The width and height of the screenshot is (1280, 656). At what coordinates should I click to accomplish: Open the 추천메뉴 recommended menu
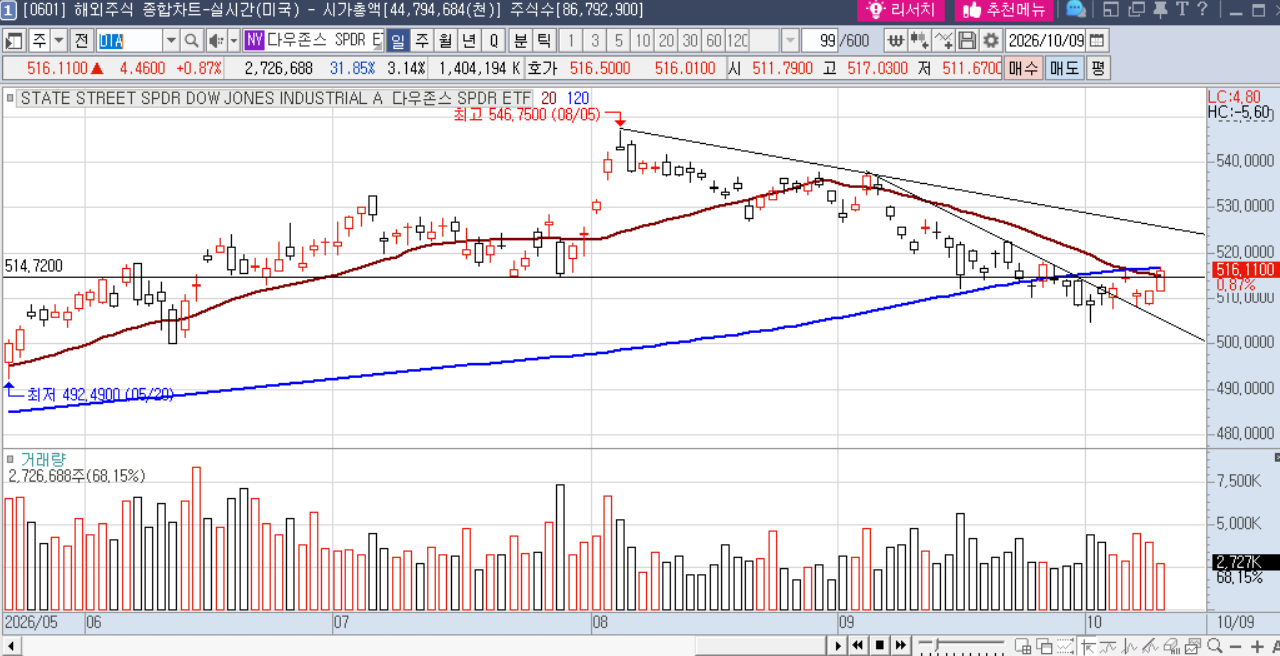1004,10
